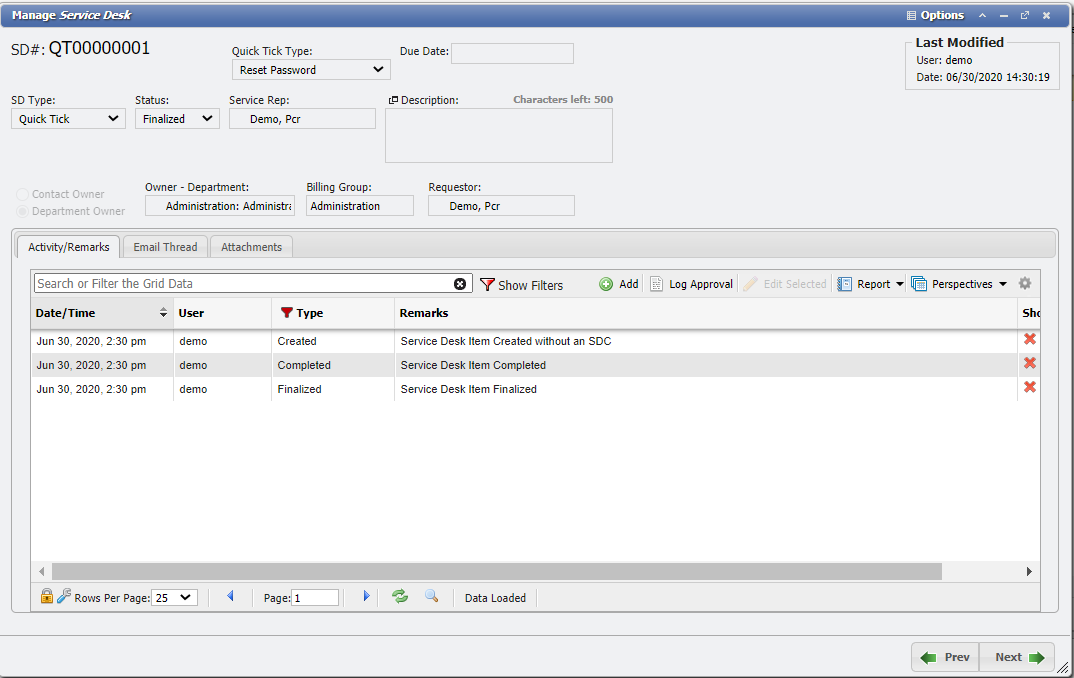Click the magnifying glass search icon
The image size is (1074, 678).
[x=432, y=597]
